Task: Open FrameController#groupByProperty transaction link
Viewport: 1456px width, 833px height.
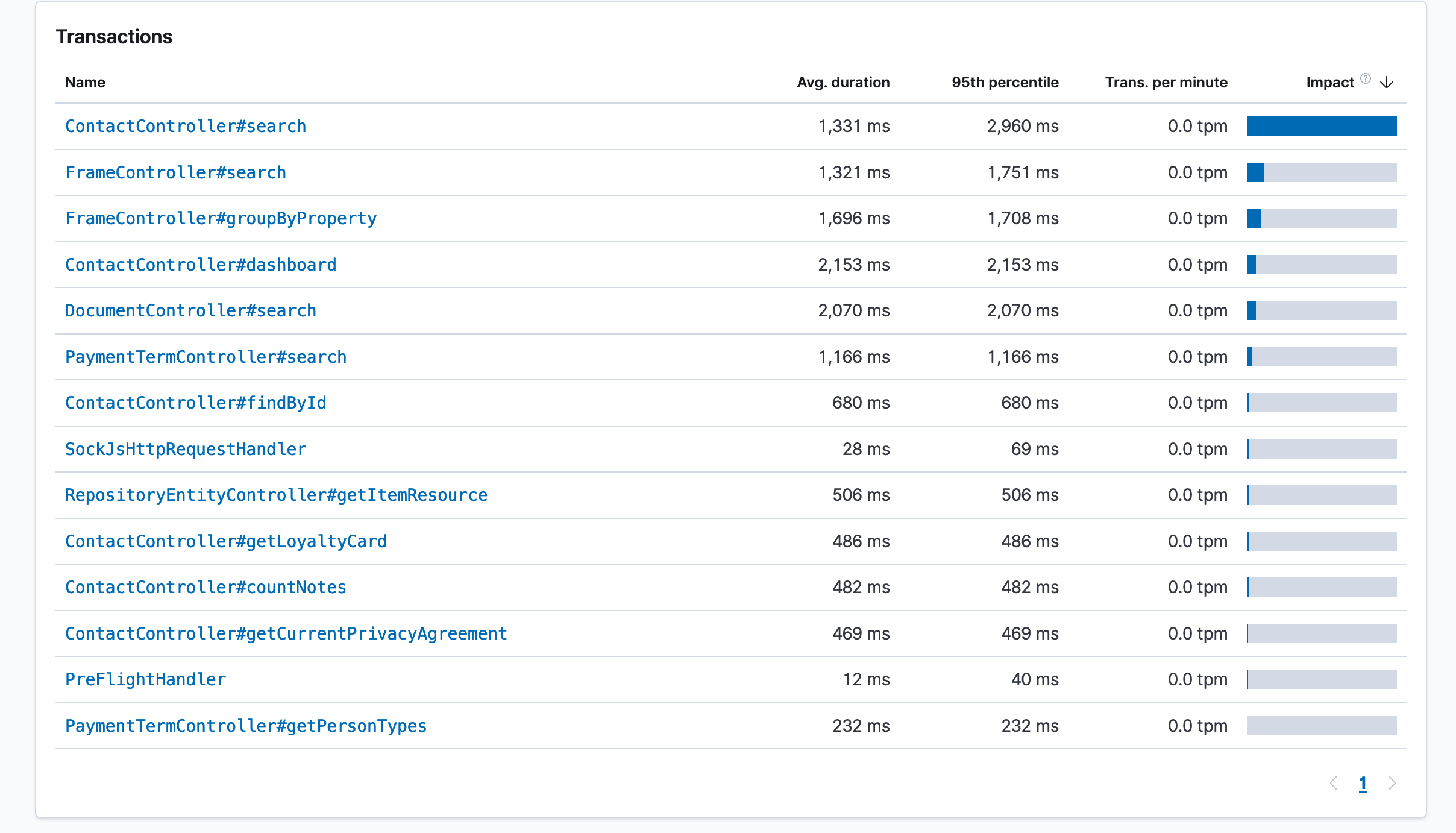Action: 221,218
